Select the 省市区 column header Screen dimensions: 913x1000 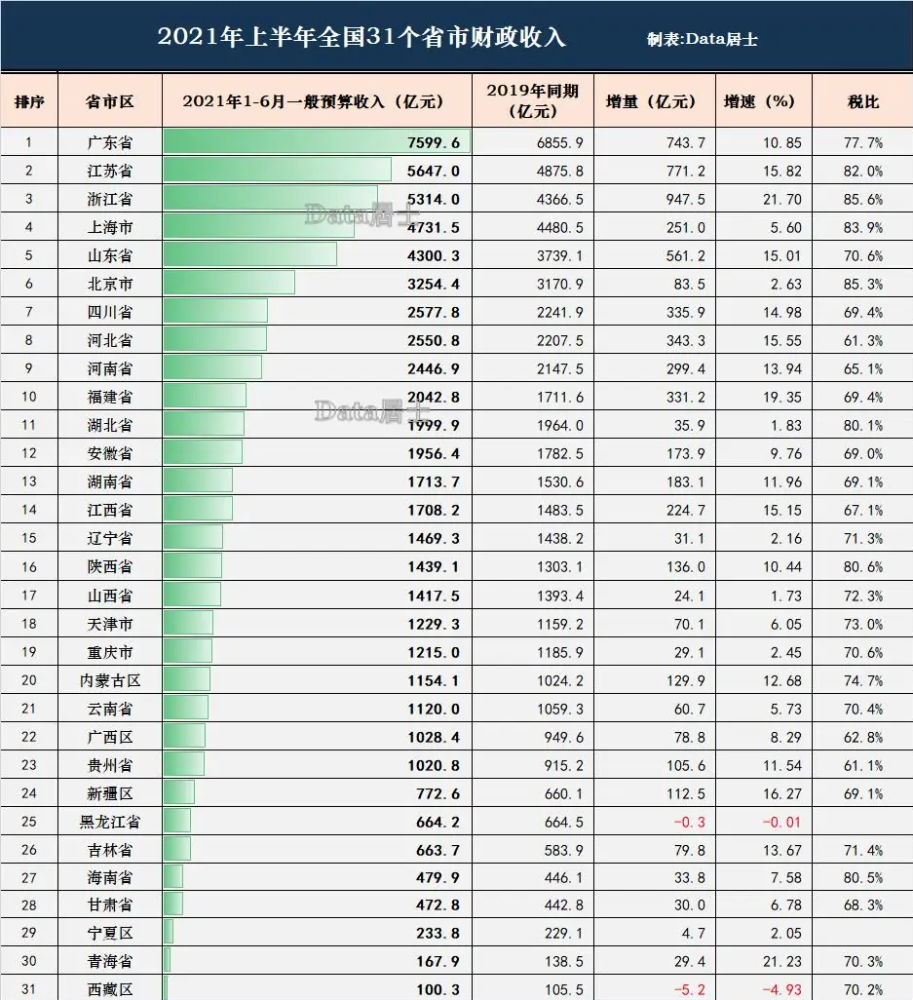coord(110,101)
